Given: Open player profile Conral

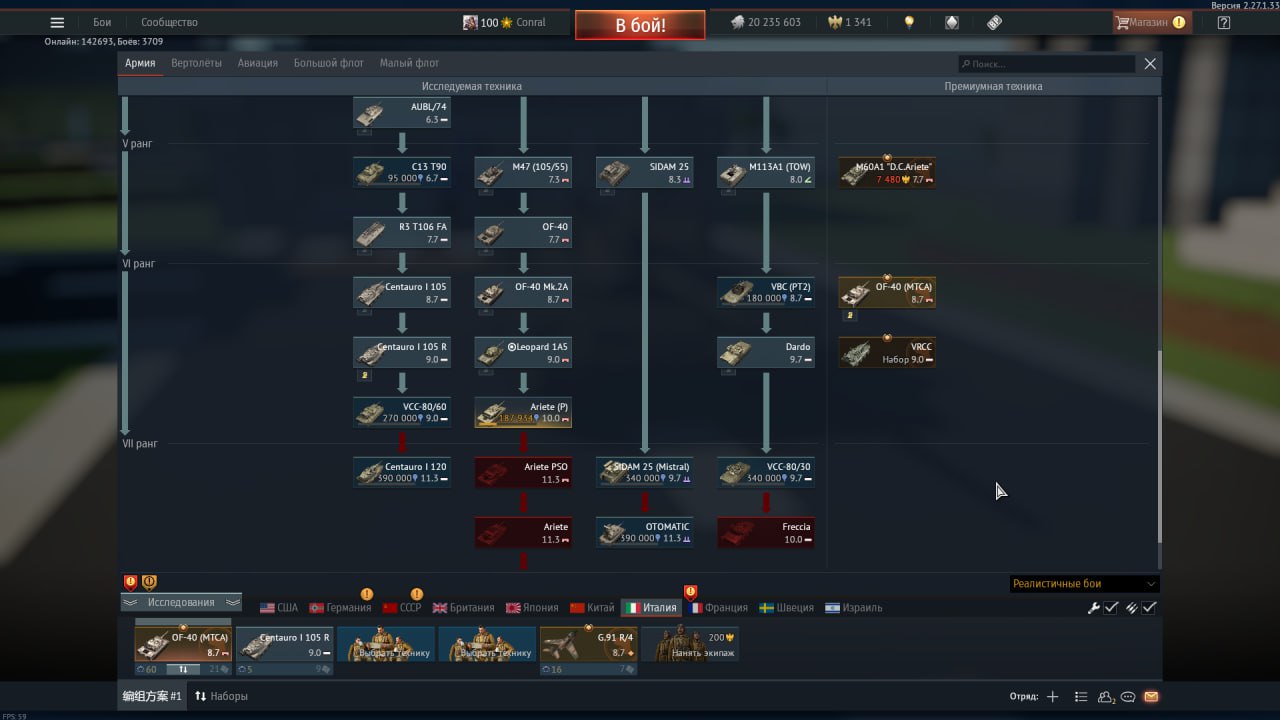Looking at the screenshot, I should (x=504, y=22).
